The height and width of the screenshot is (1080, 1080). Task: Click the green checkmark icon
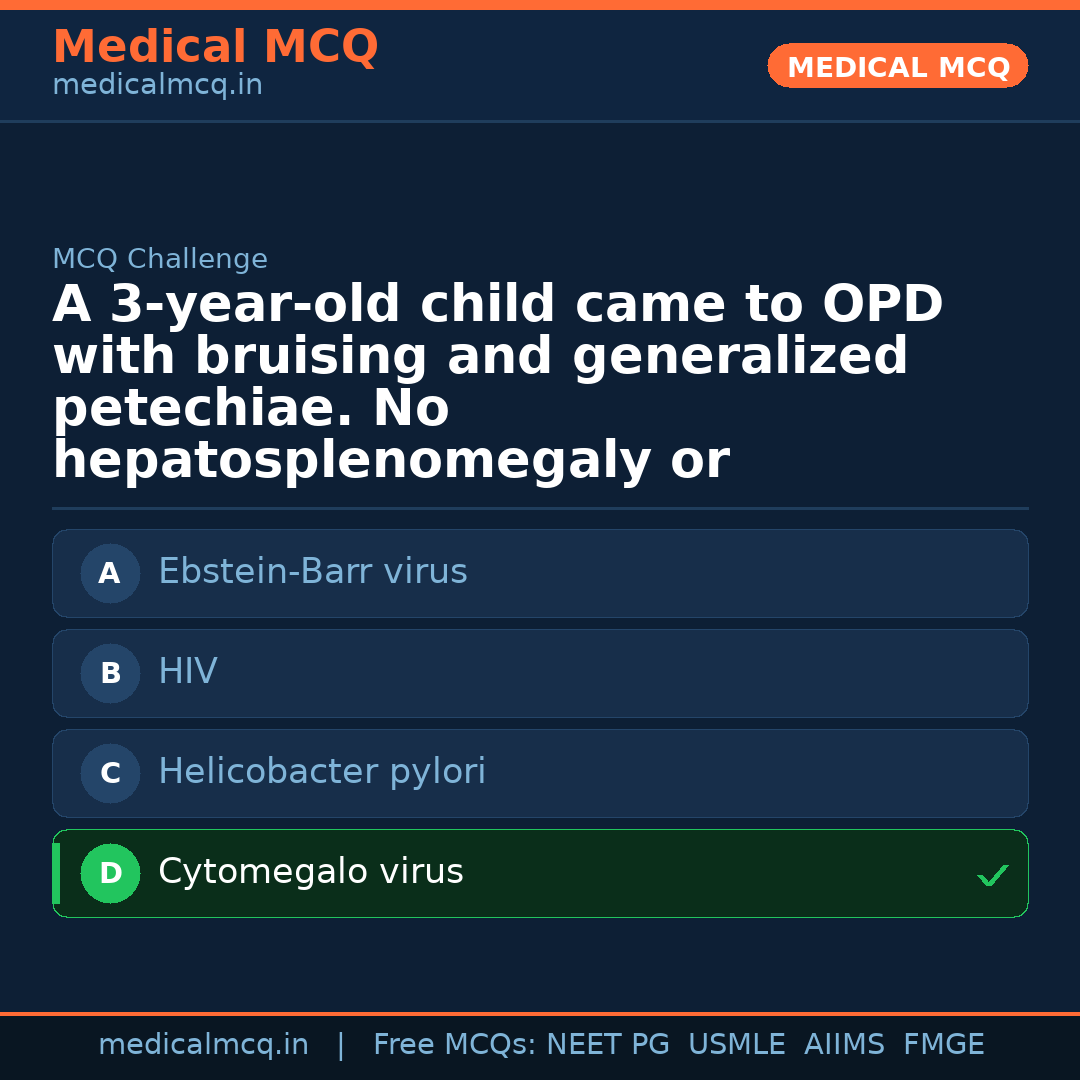coord(992,876)
